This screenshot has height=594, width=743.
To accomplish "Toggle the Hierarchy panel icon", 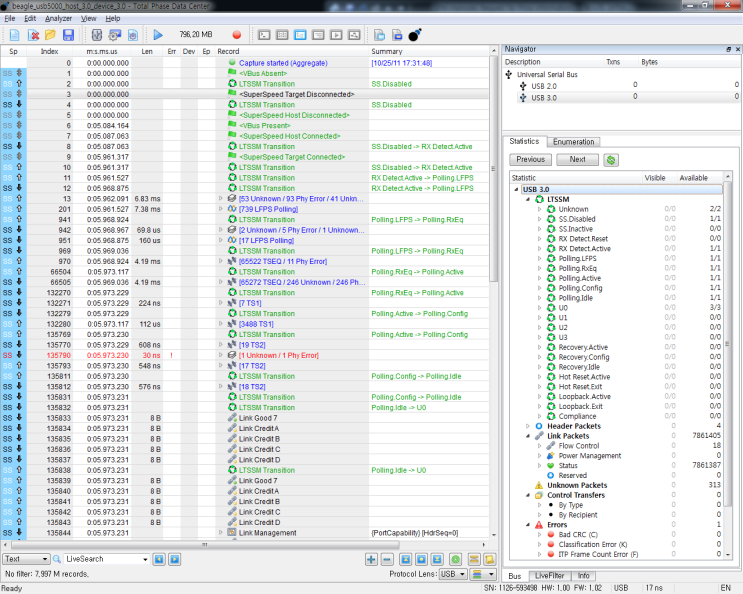I will click(354, 35).
